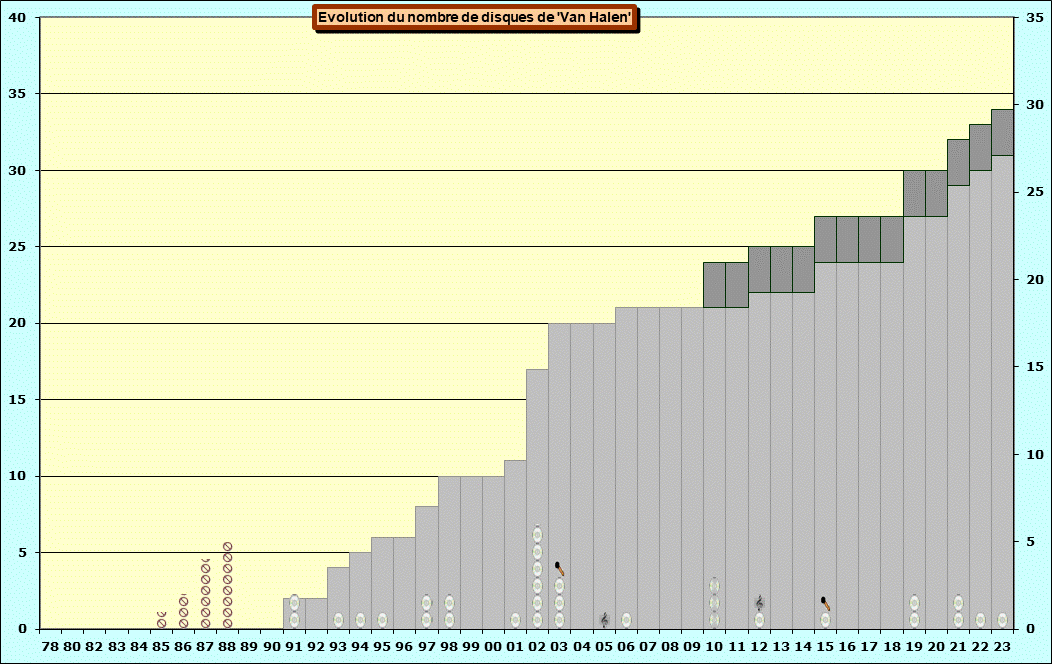The image size is (1052, 664).
Task: Click the light grey bar for year 08
Action: pyautogui.click(x=670, y=468)
